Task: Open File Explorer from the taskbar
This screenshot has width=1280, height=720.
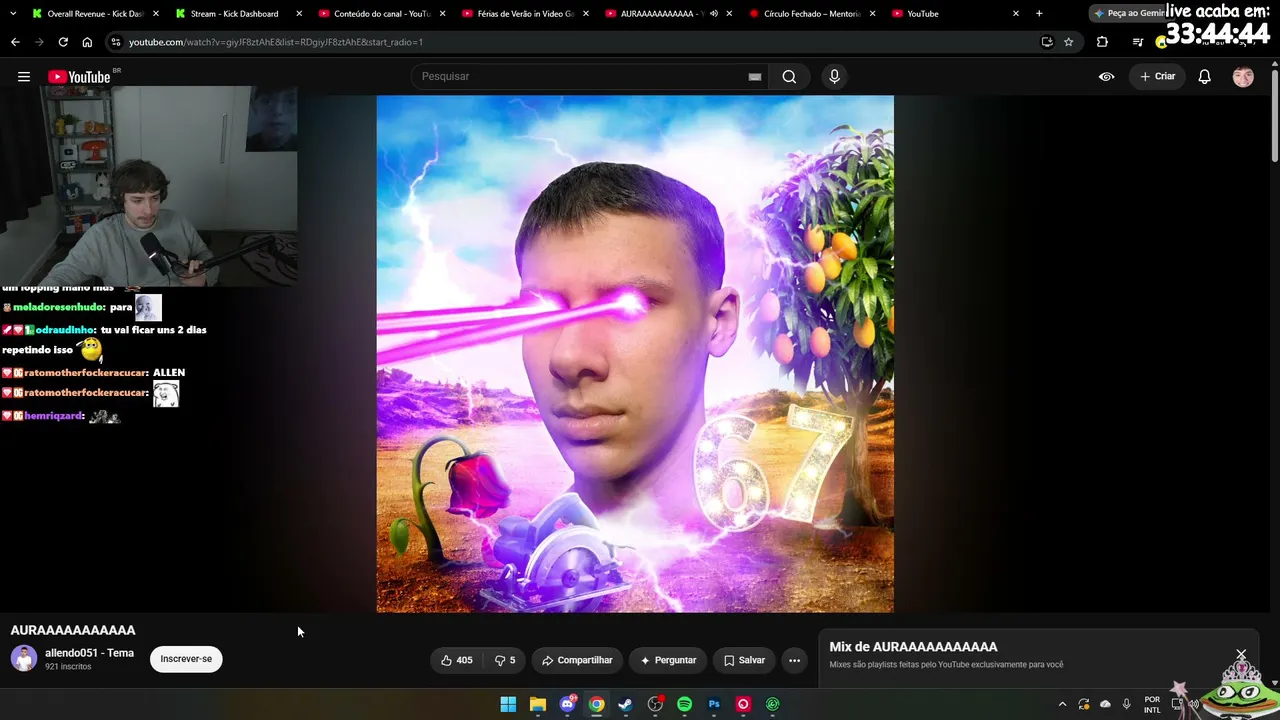Action: point(537,704)
